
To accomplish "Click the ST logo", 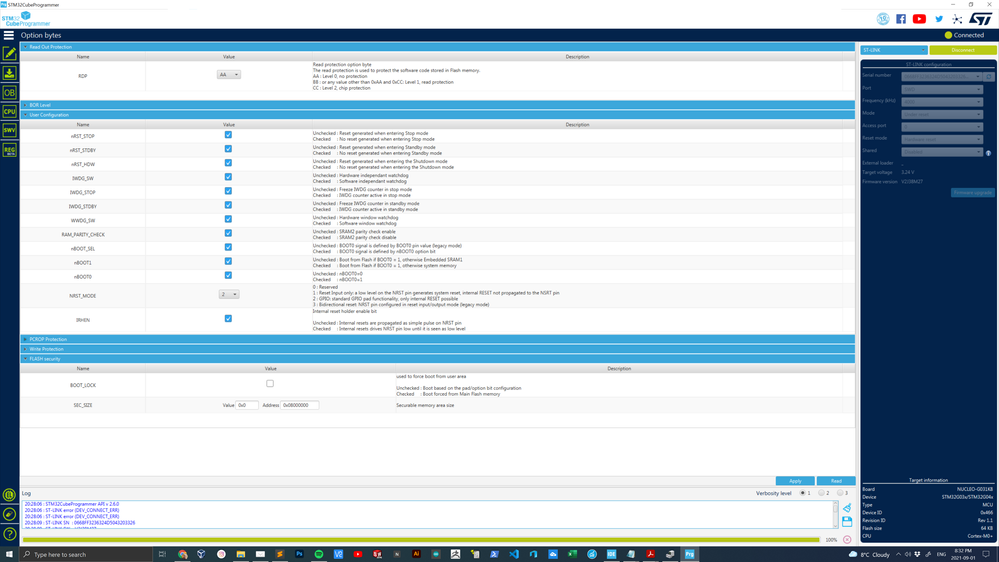I will [x=981, y=19].
